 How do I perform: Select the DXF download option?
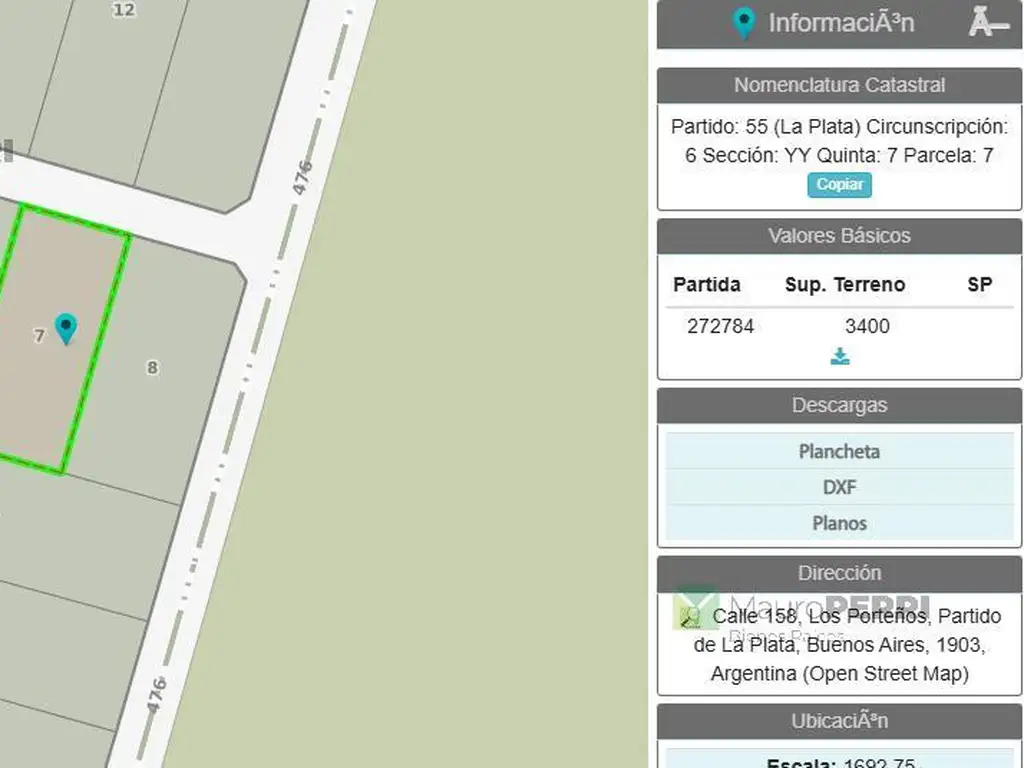point(839,487)
